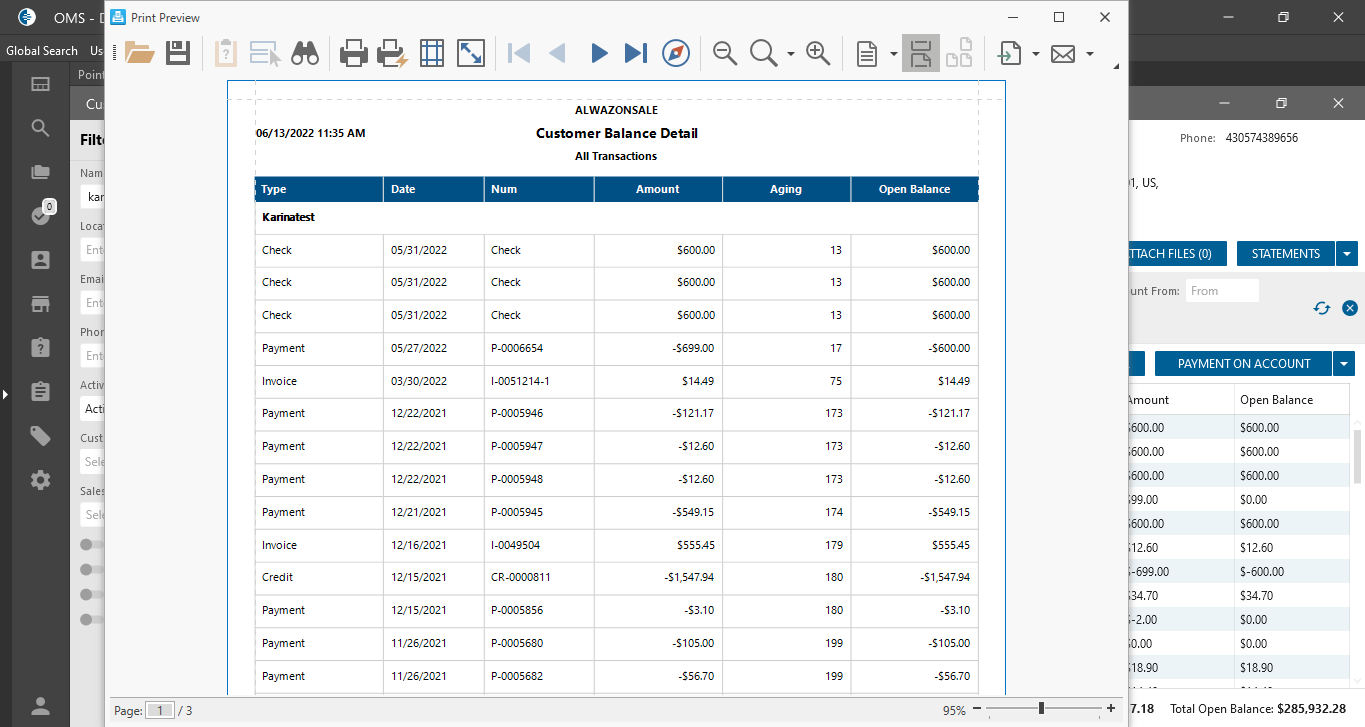Toggle the continuous page layout button
1365x727 pixels.
[x=920, y=53]
